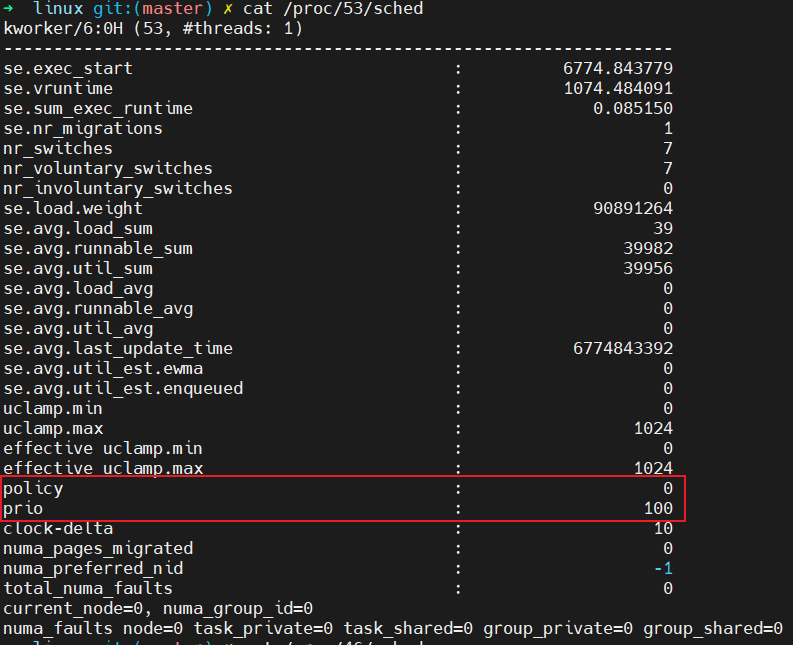Select the uclamp.max value 1024
The image size is (793, 645).
point(653,429)
